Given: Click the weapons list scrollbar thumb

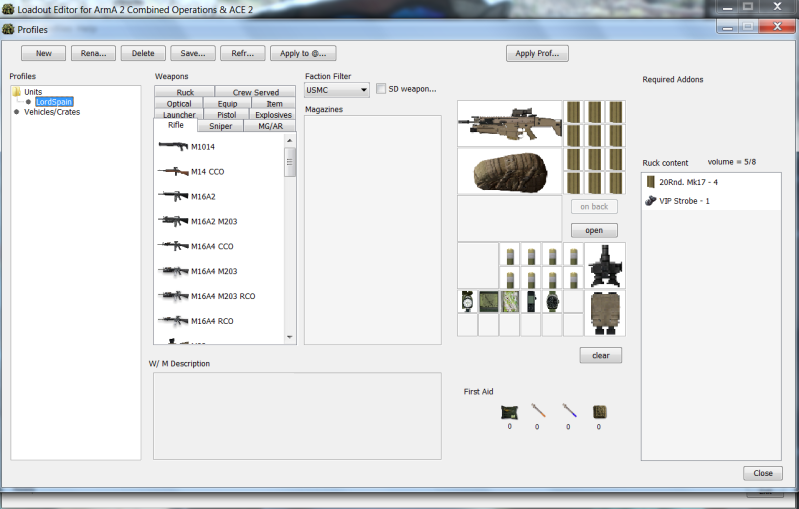Looking at the screenshot, I should 290,162.
